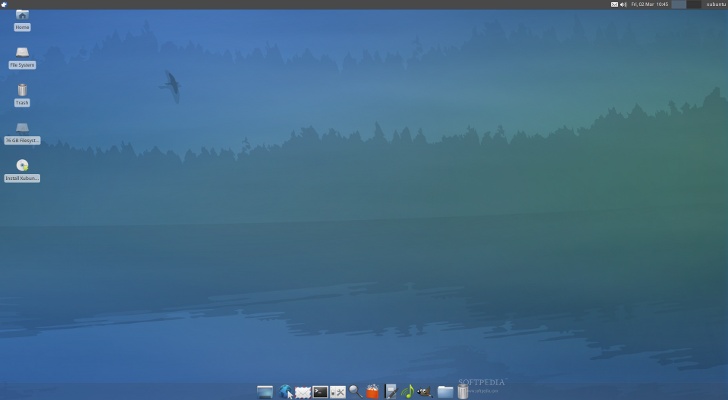Switch to the second workspace in pager
This screenshot has width=728, height=400.
[x=694, y=4]
